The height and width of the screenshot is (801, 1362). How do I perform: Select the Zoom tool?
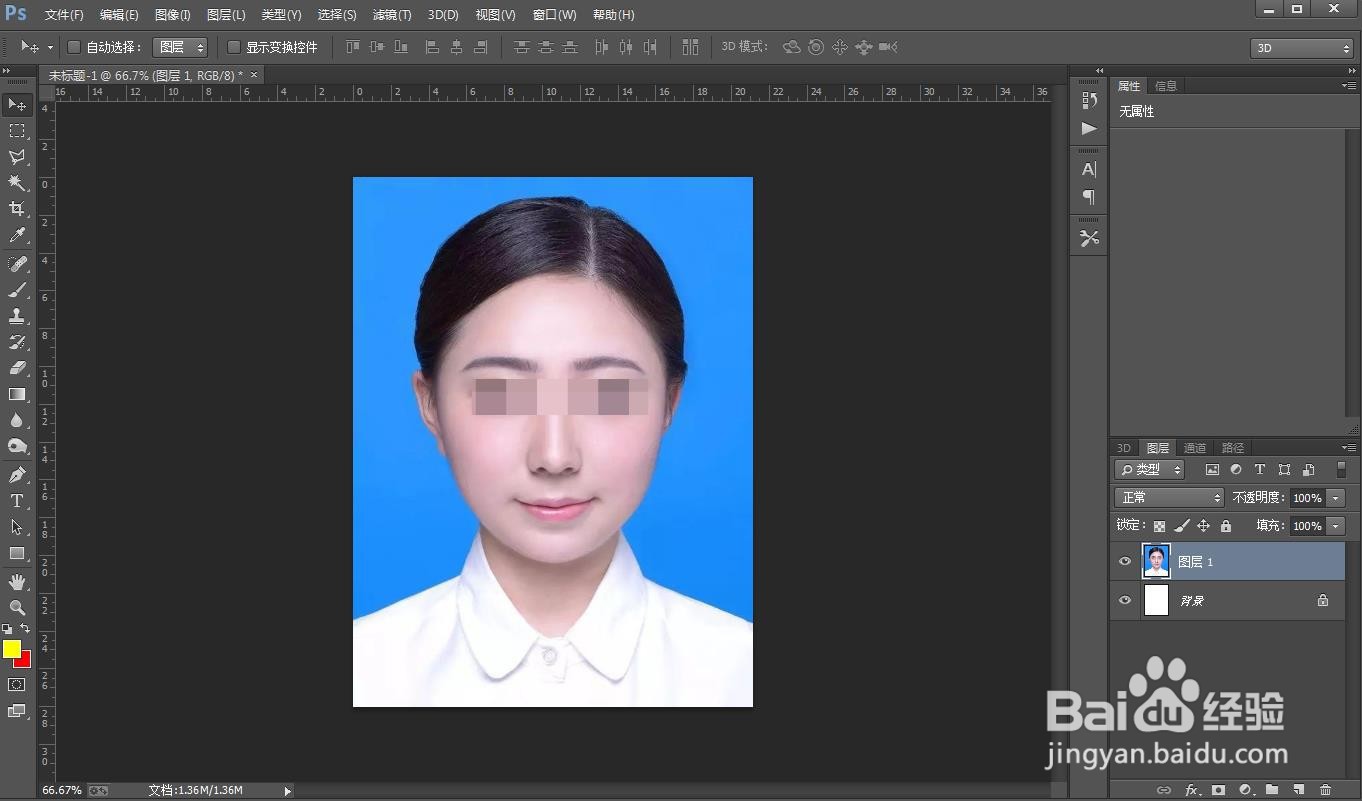pyautogui.click(x=17, y=607)
